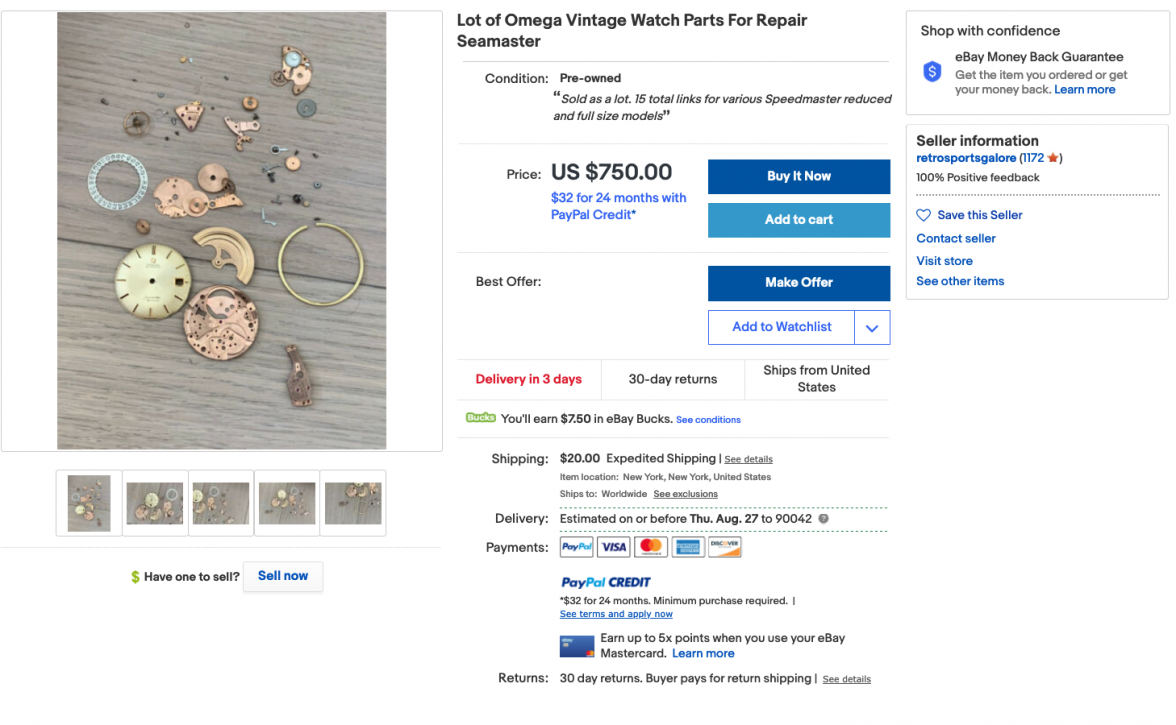Open seller profile retrosportsgalore
The image size is (1176, 725).
pos(966,158)
